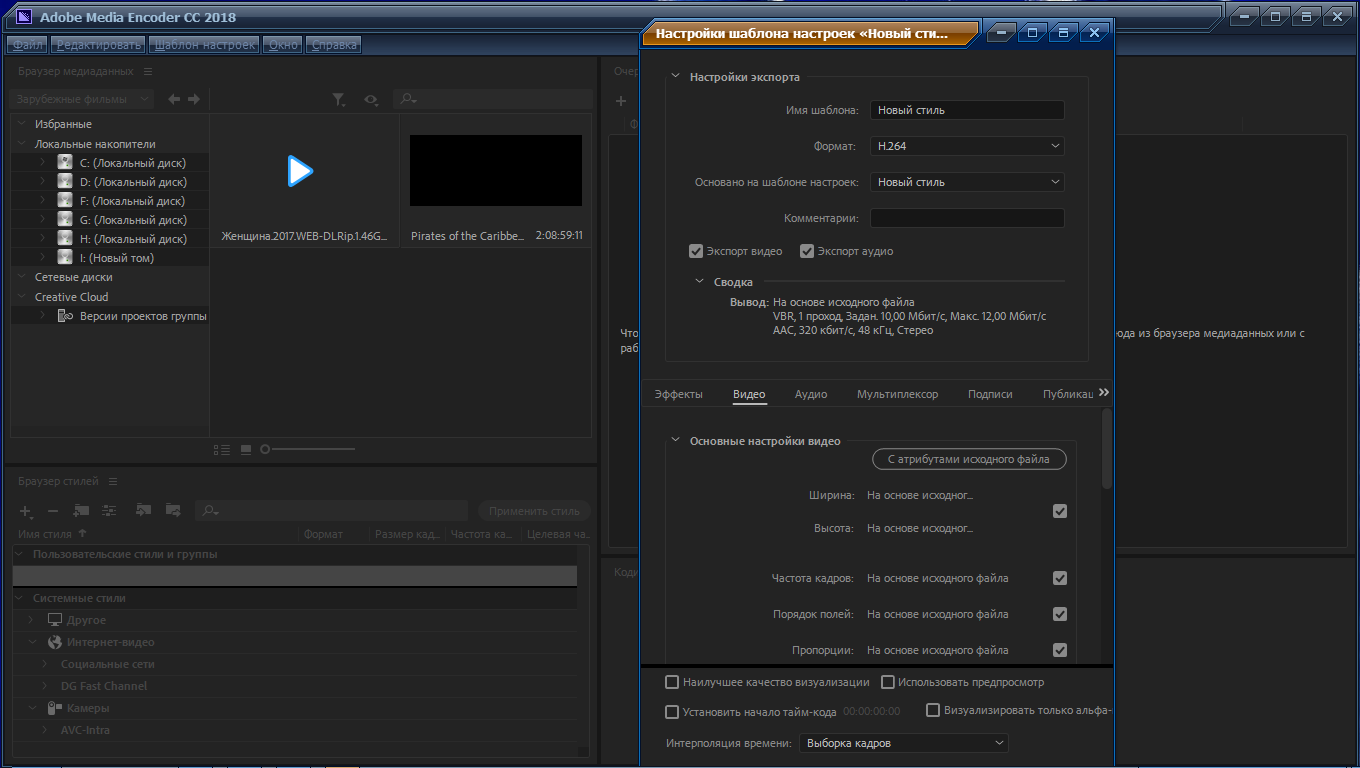Open the Основано на шаблоне настроек dropdown
Screen dimensions: 1360x768
click(x=967, y=182)
